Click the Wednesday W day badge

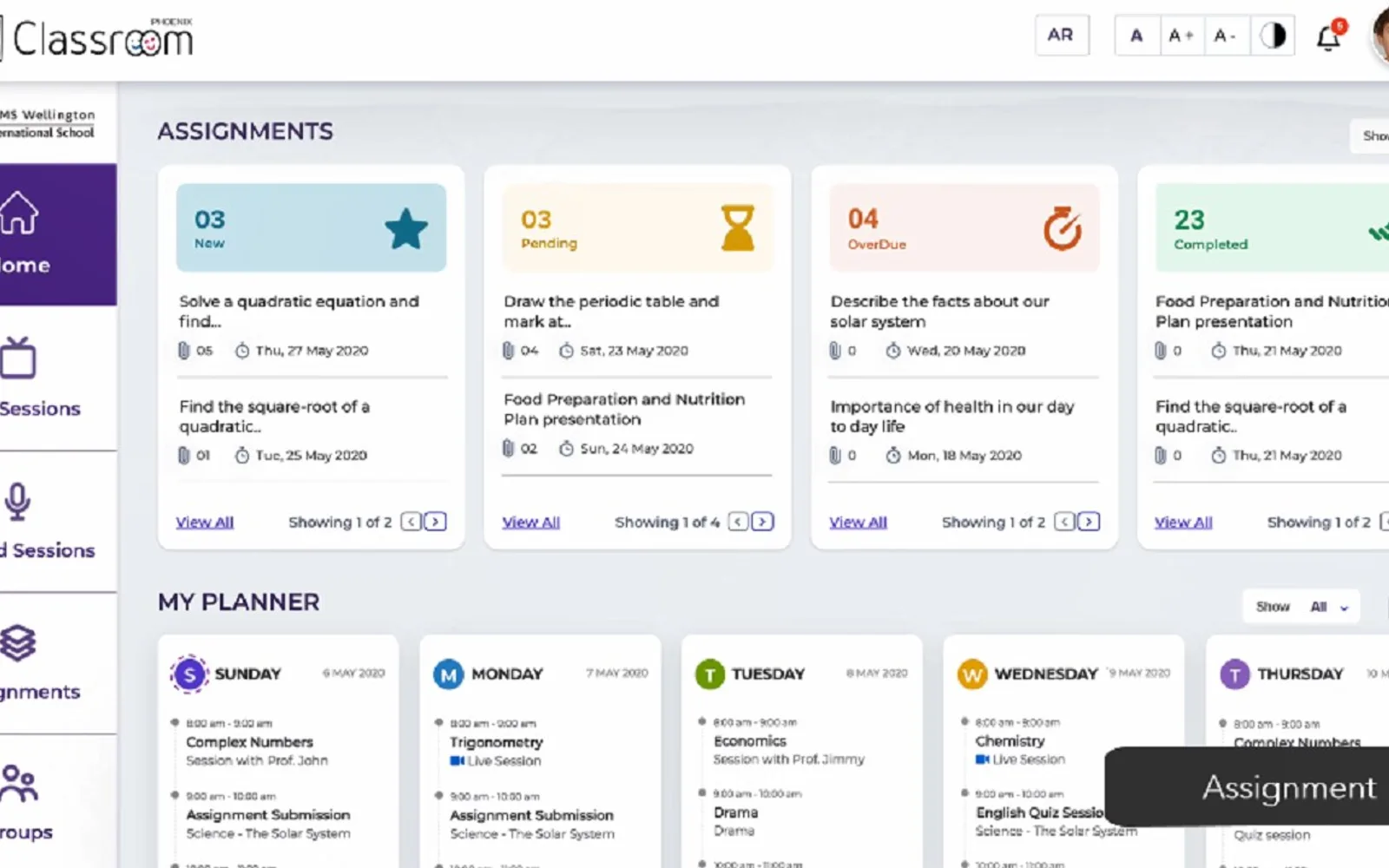tap(972, 674)
